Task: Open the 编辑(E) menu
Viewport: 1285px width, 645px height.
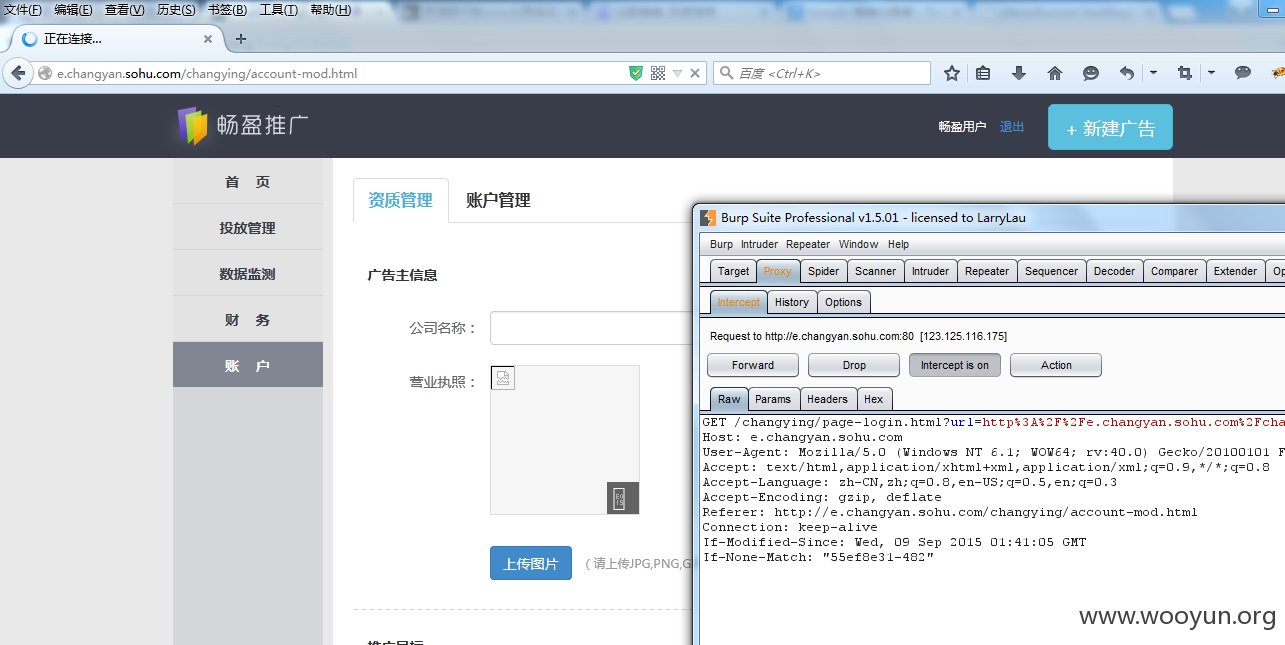Action: point(73,10)
